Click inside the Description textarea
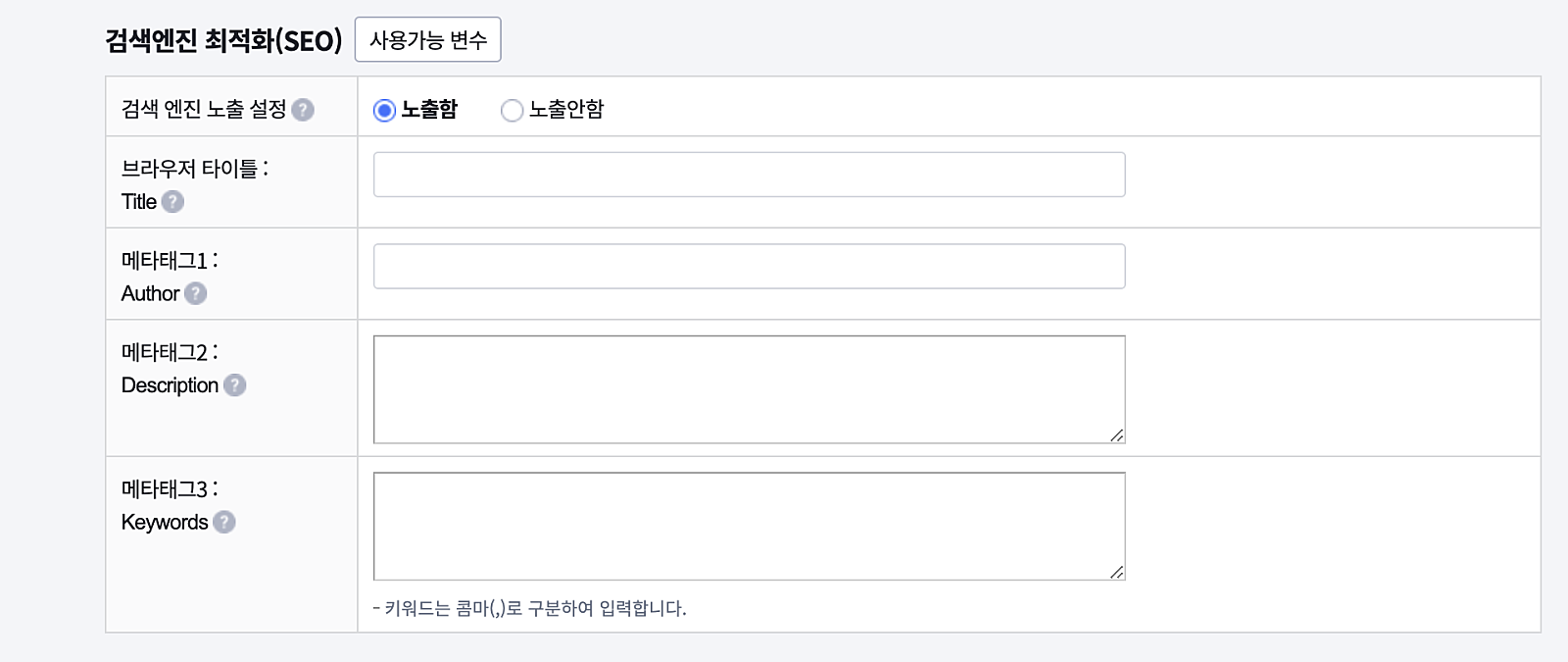This screenshot has width=1568, height=662. pyautogui.click(x=749, y=389)
